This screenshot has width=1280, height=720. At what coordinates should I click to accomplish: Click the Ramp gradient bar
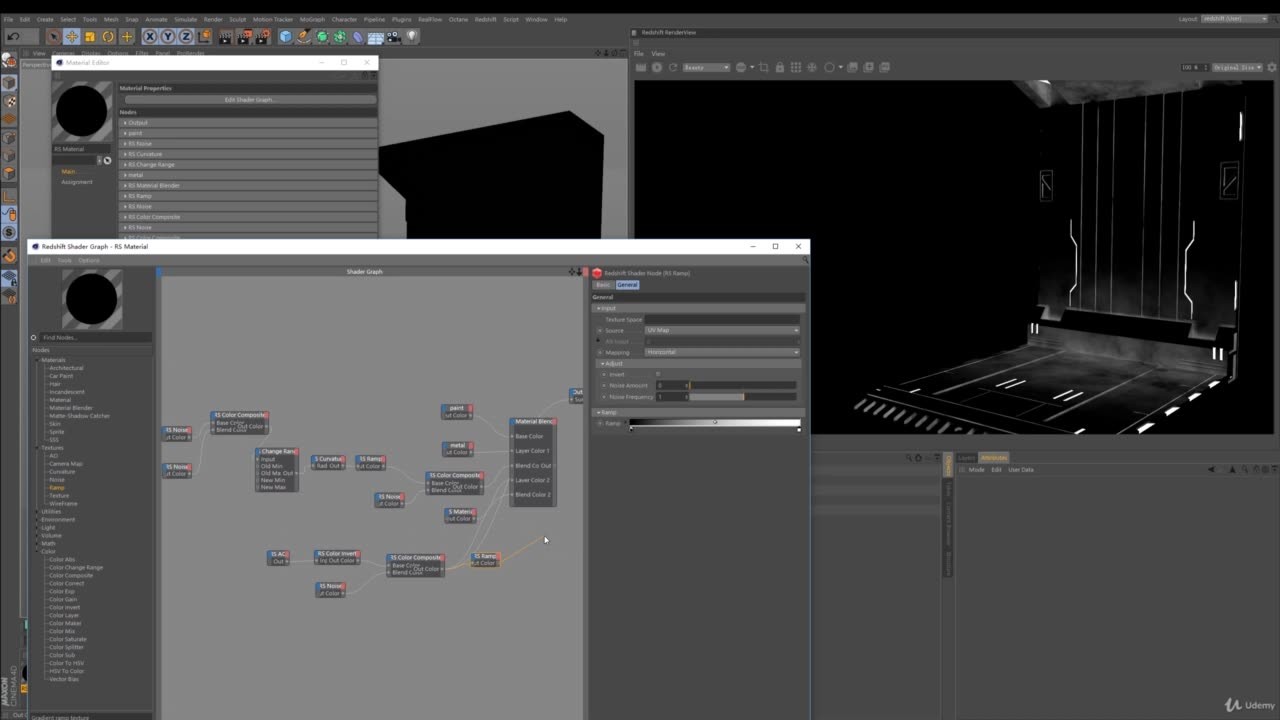715,422
